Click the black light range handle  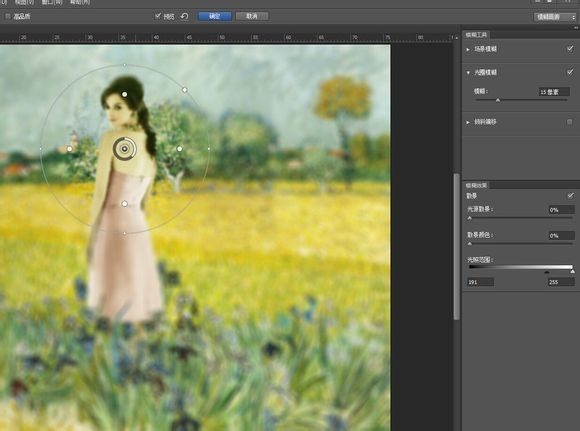(547, 272)
